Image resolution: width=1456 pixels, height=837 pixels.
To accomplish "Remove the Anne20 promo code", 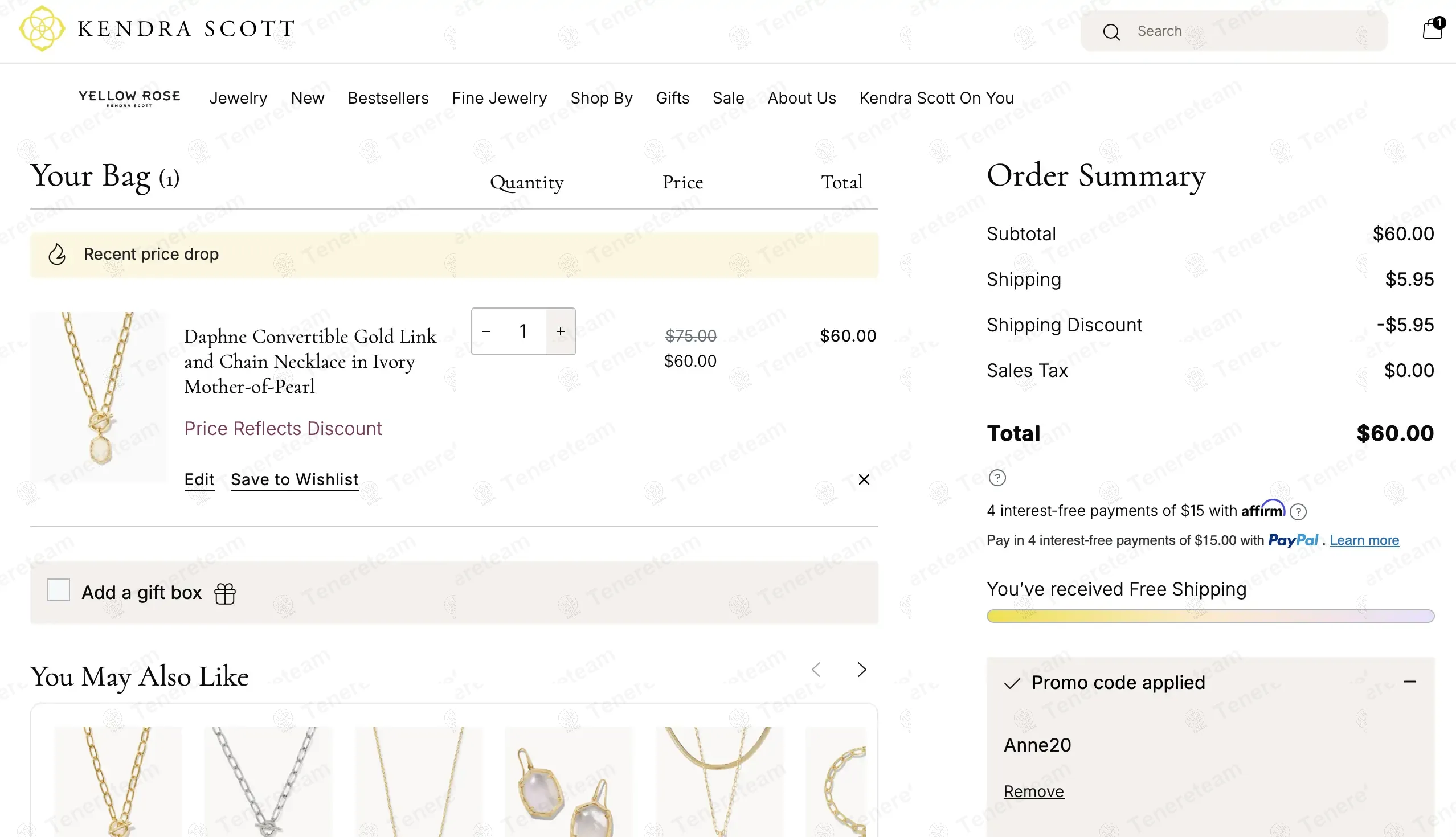I will click(1033, 791).
